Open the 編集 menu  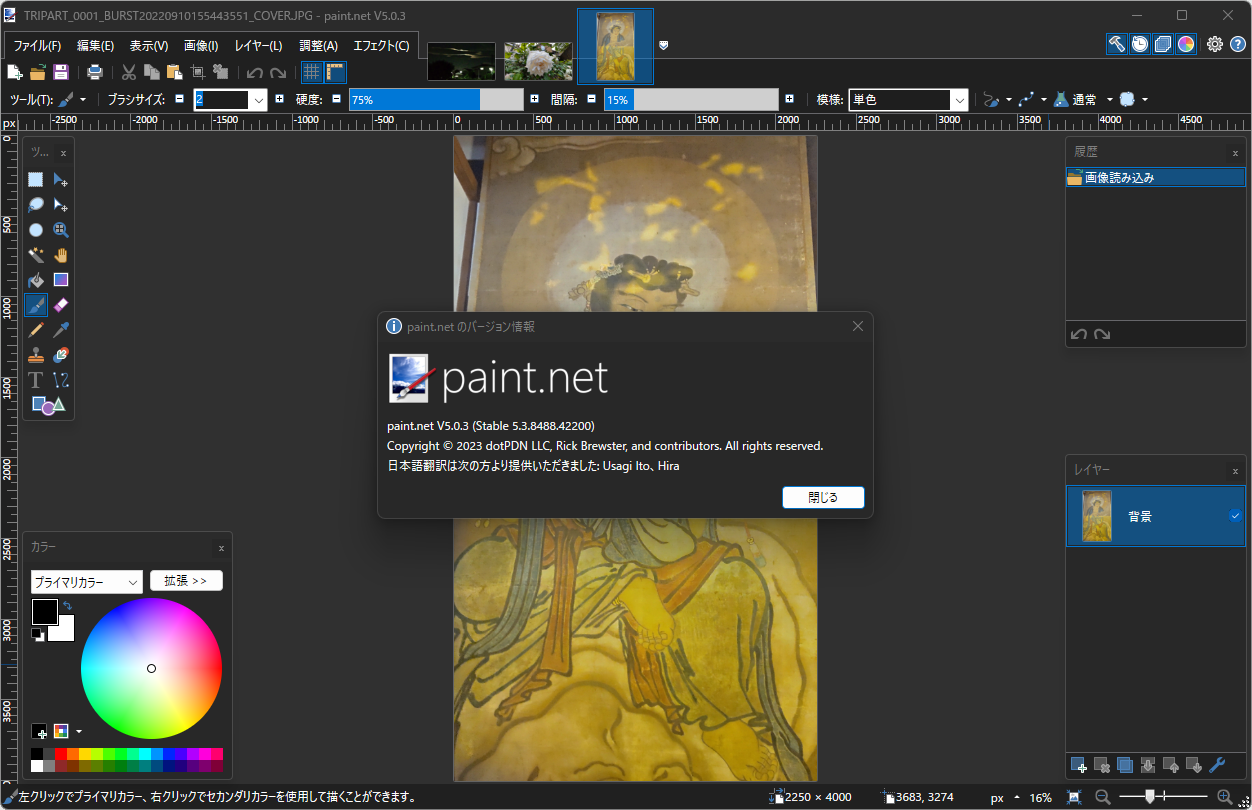pos(94,45)
